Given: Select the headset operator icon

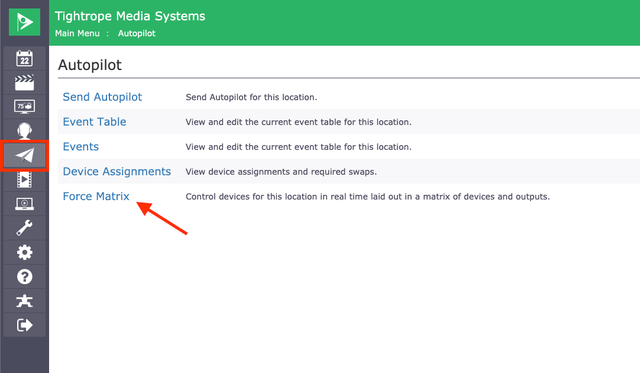Looking at the screenshot, I should tap(24, 131).
